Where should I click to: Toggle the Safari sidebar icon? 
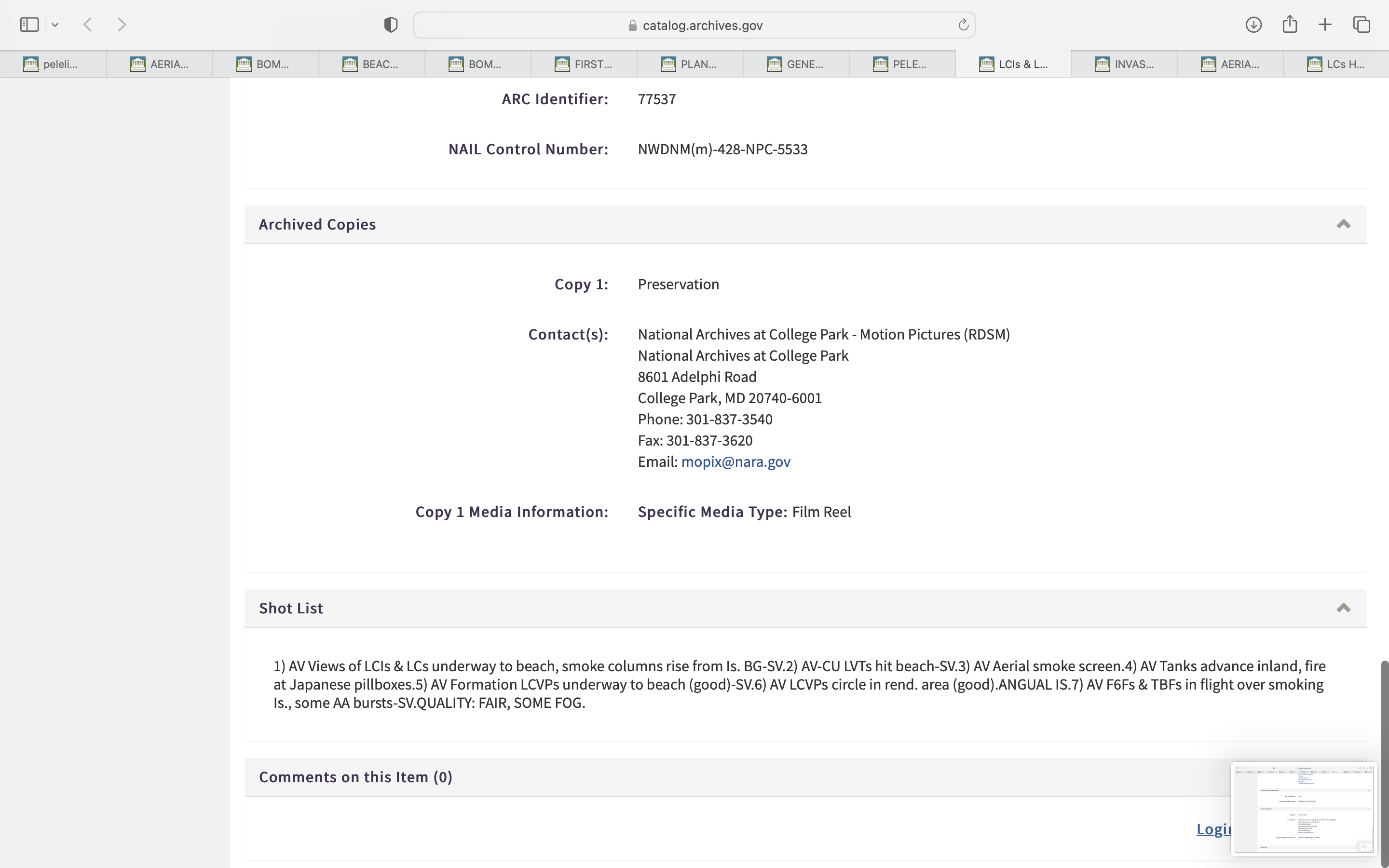[29, 25]
